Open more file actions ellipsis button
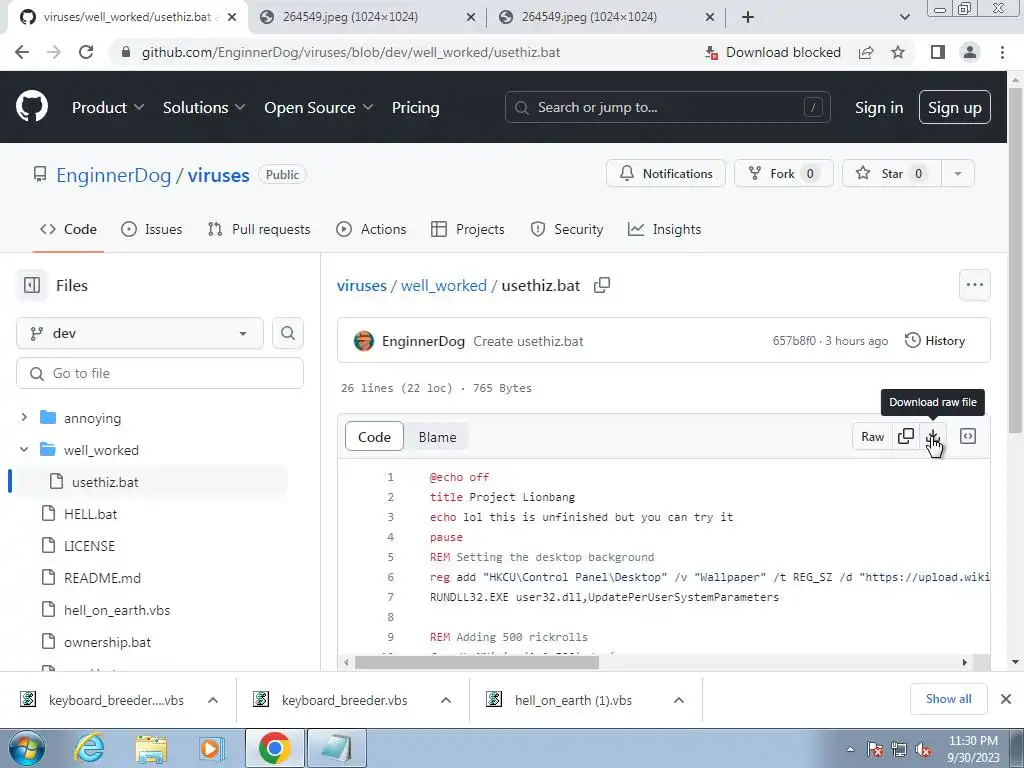Viewport: 1024px width, 768px height. click(974, 285)
